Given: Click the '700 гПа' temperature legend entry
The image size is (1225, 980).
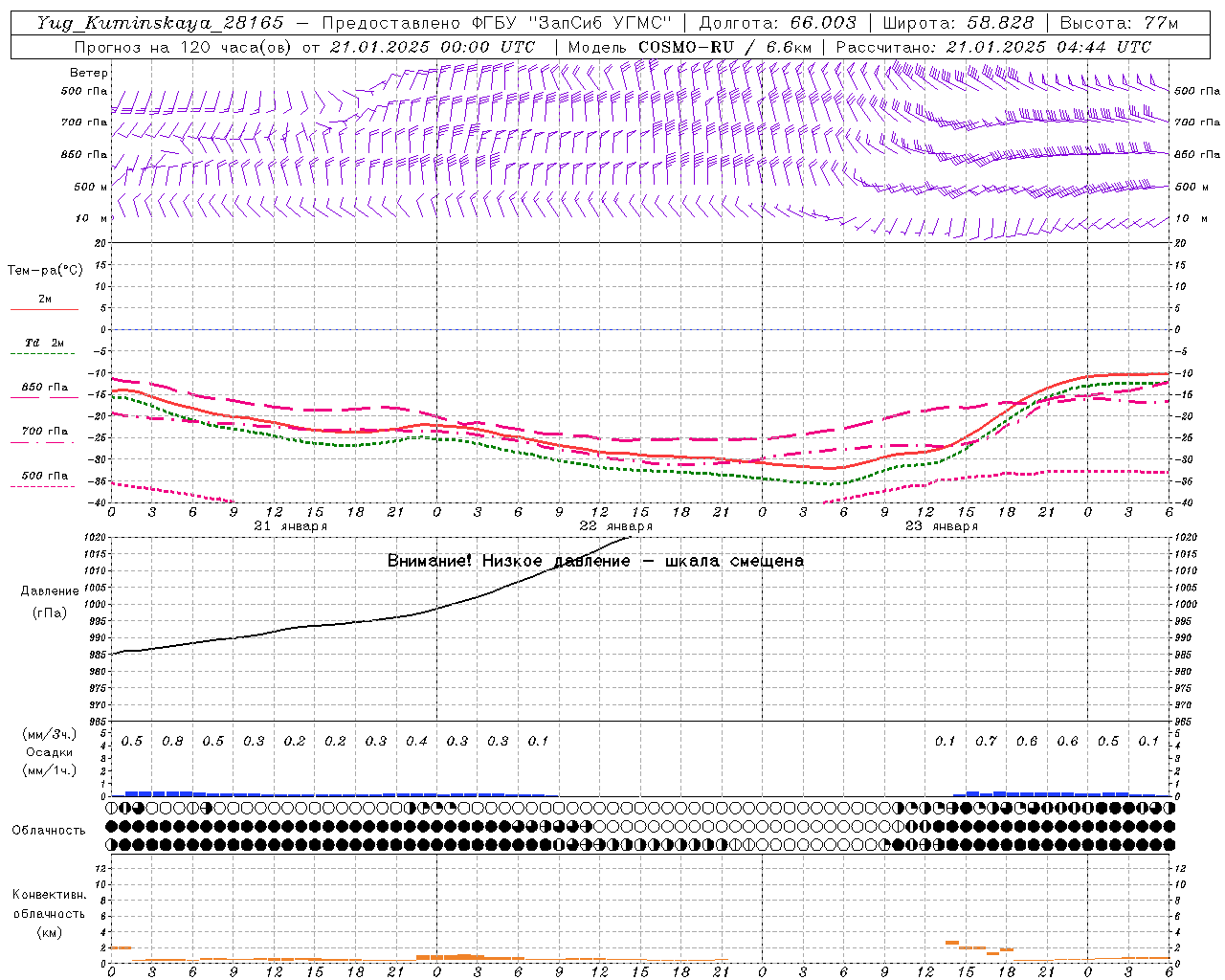Looking at the screenshot, I should (x=45, y=432).
